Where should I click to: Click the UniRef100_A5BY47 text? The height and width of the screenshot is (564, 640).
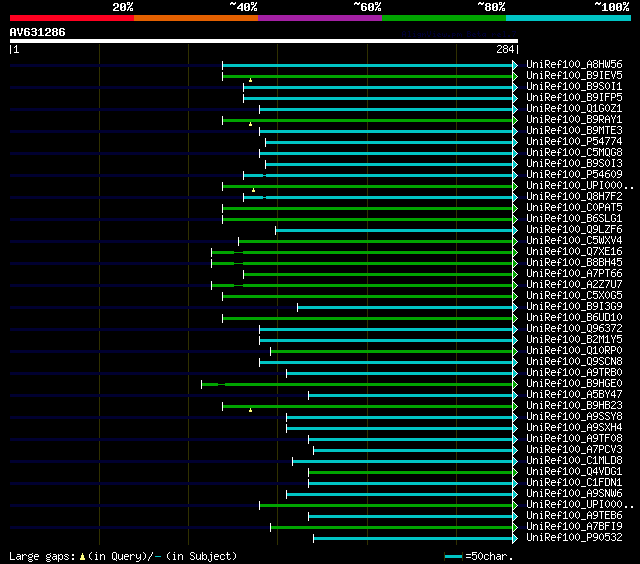click(574, 395)
